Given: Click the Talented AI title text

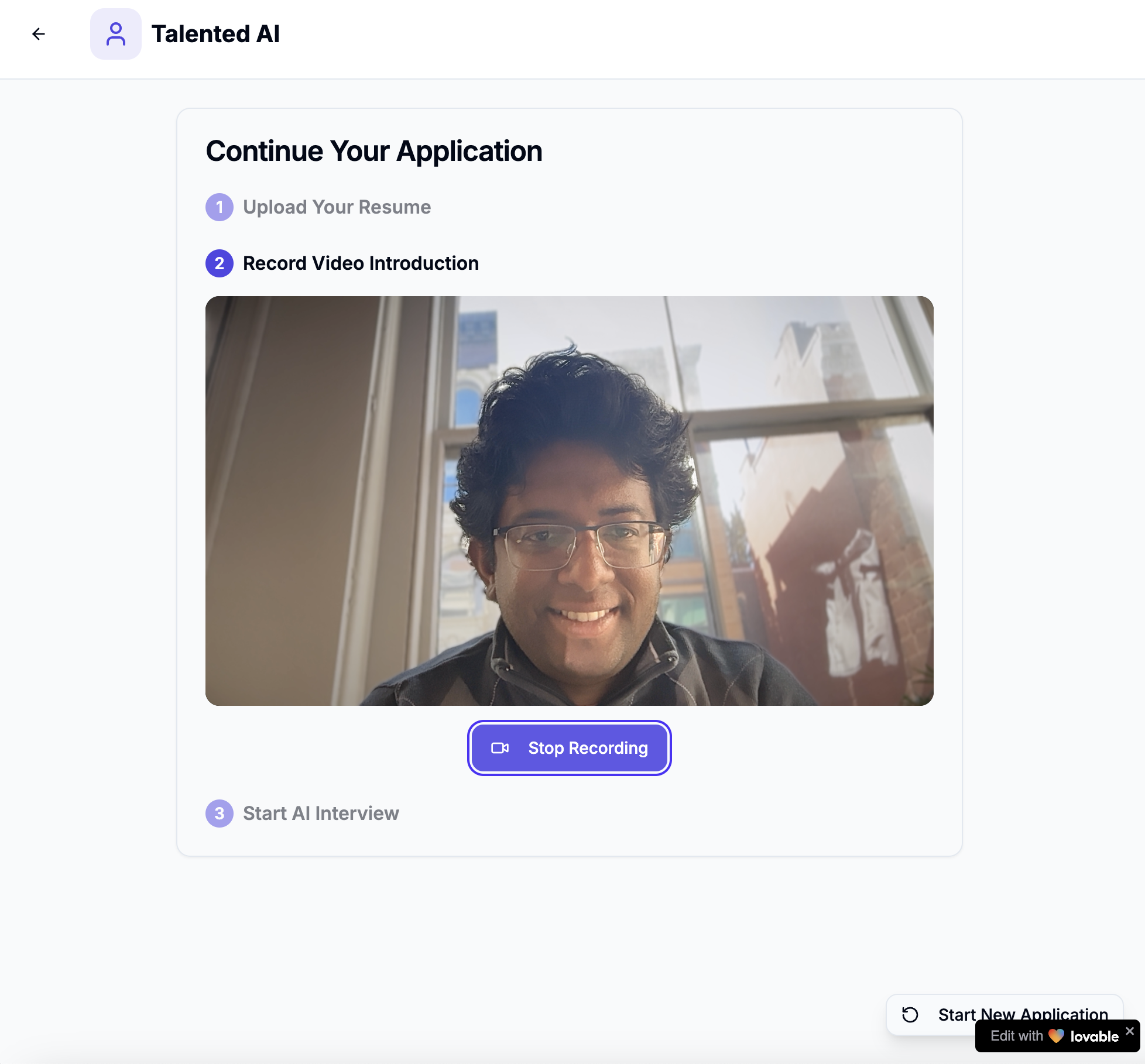Looking at the screenshot, I should coord(215,34).
